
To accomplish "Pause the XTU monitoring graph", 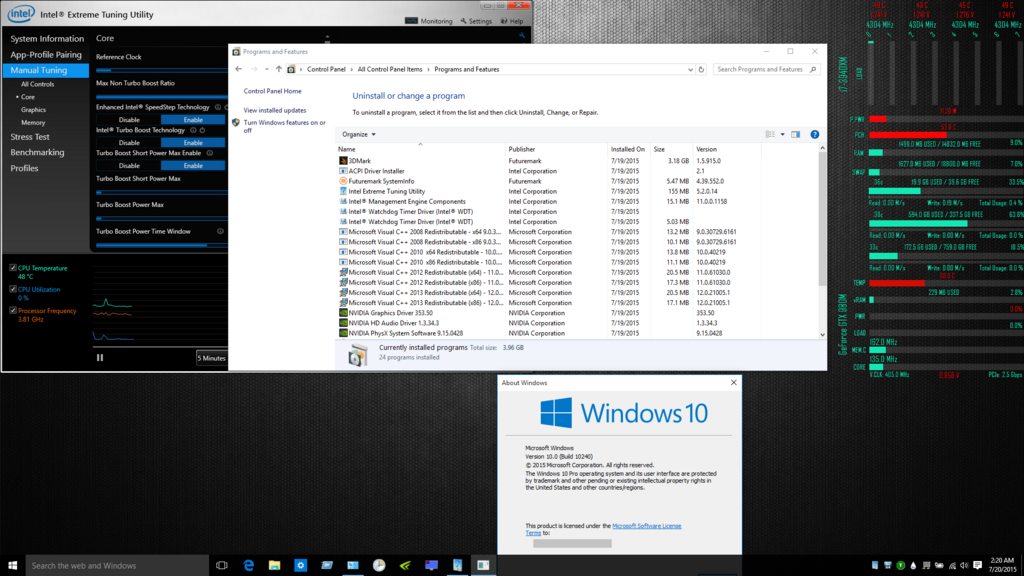I will click(100, 358).
